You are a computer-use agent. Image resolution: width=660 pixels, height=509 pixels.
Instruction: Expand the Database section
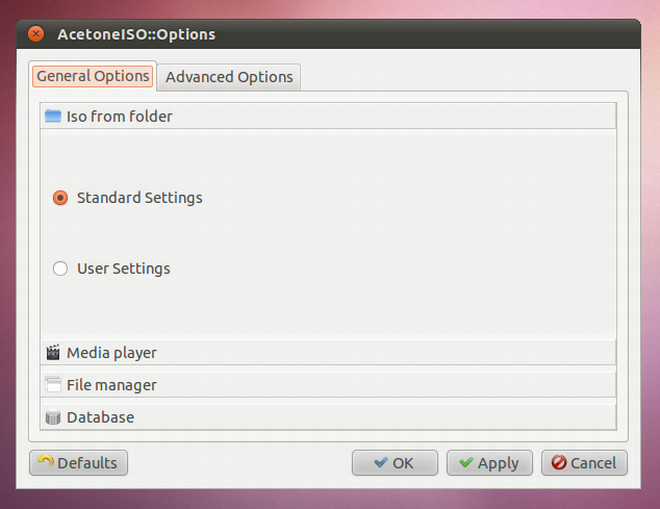coord(328,417)
